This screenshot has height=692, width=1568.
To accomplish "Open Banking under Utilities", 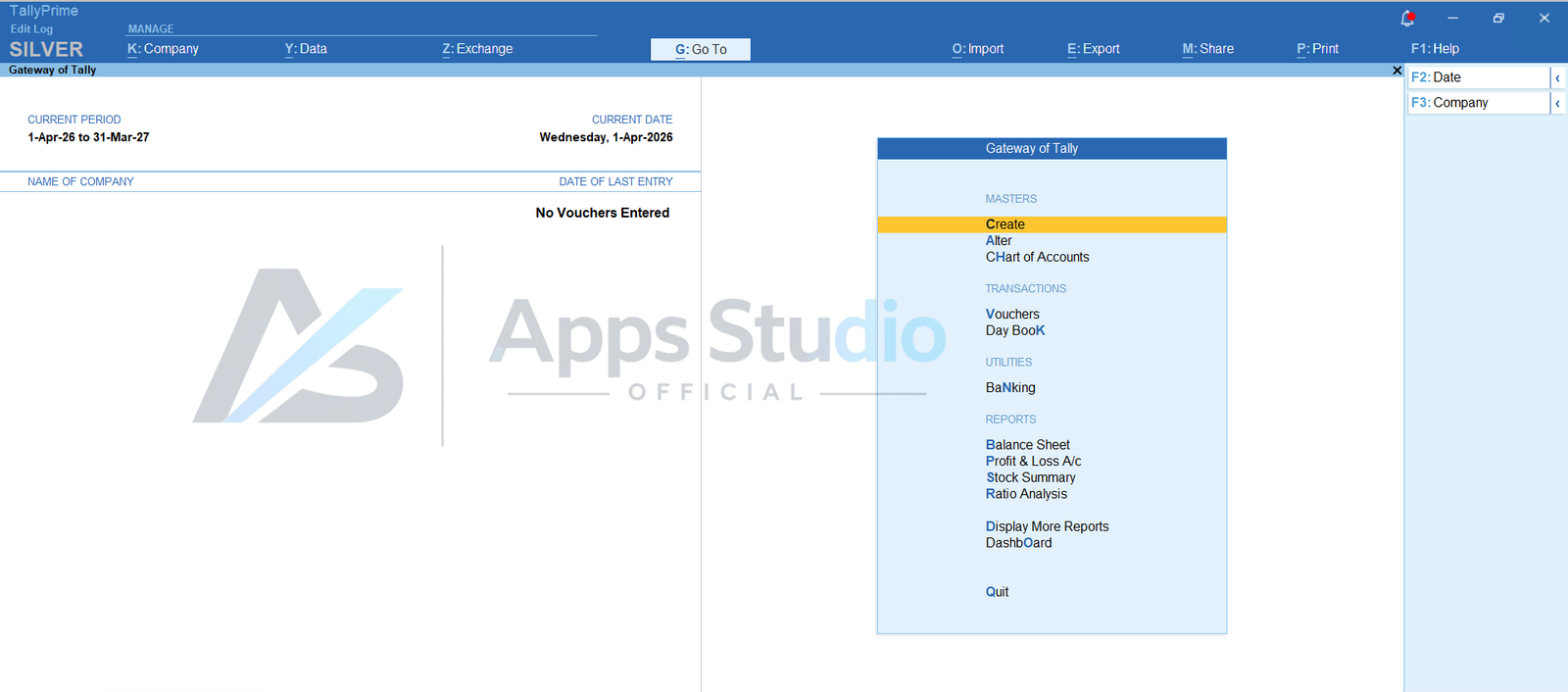I will (x=1010, y=388).
